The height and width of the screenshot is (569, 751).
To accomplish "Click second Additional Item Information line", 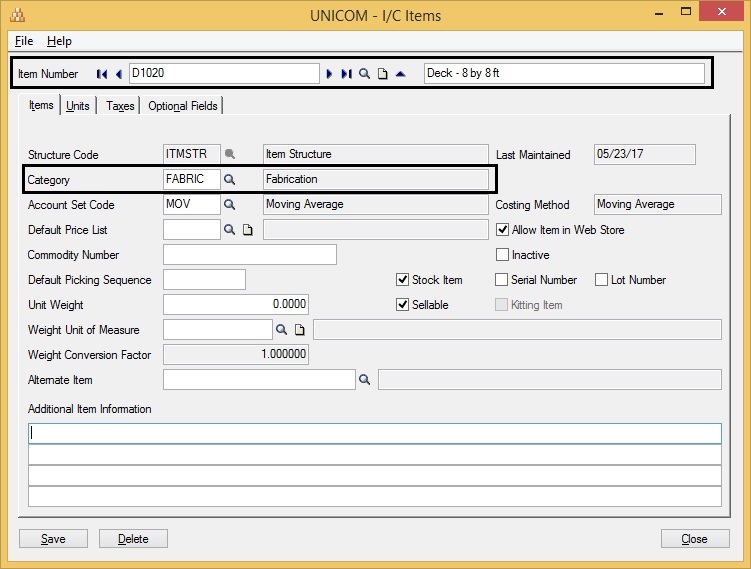I will (375, 455).
